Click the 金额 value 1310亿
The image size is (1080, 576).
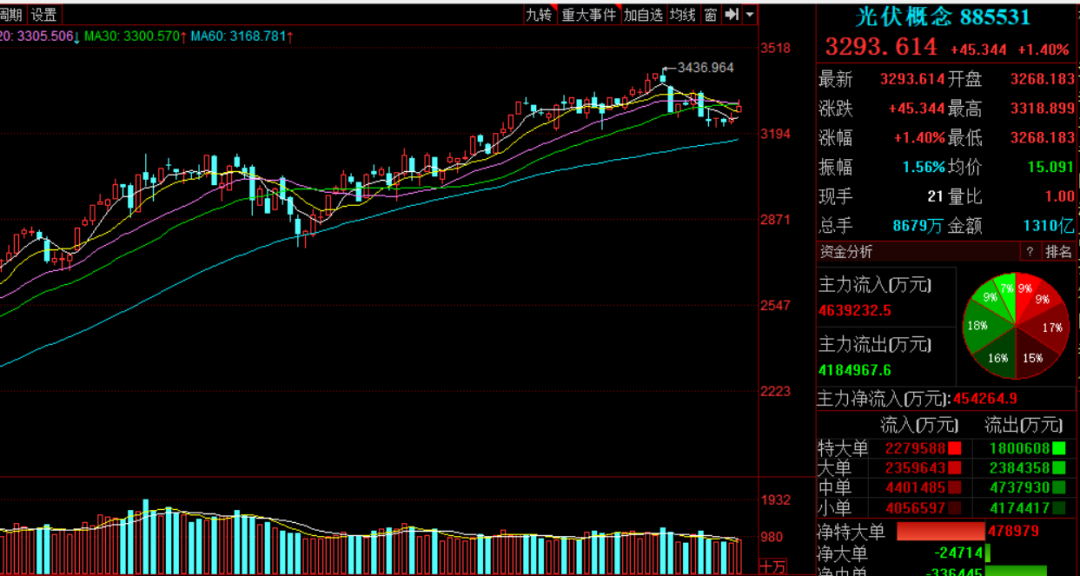[1049, 225]
